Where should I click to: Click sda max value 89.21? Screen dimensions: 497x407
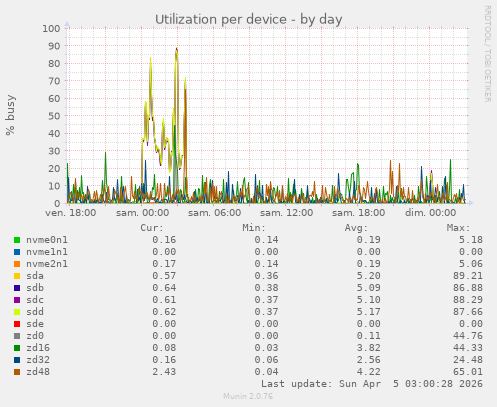click(x=468, y=276)
